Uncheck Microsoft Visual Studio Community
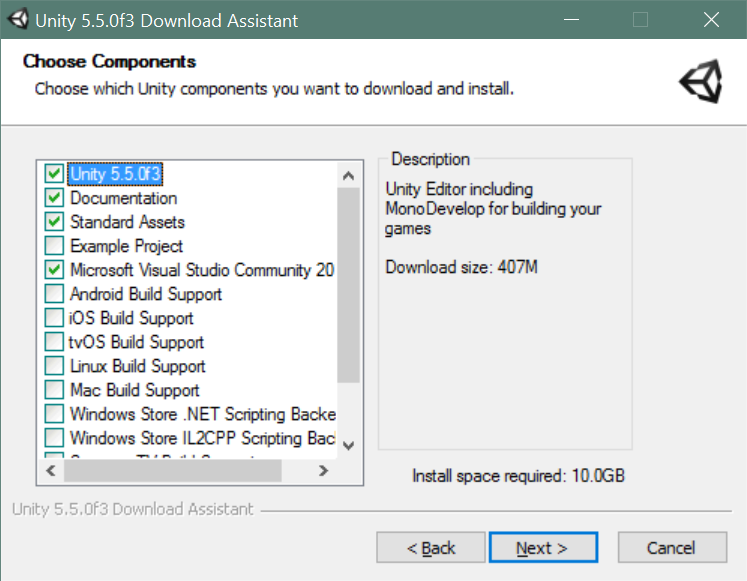 tap(54, 270)
